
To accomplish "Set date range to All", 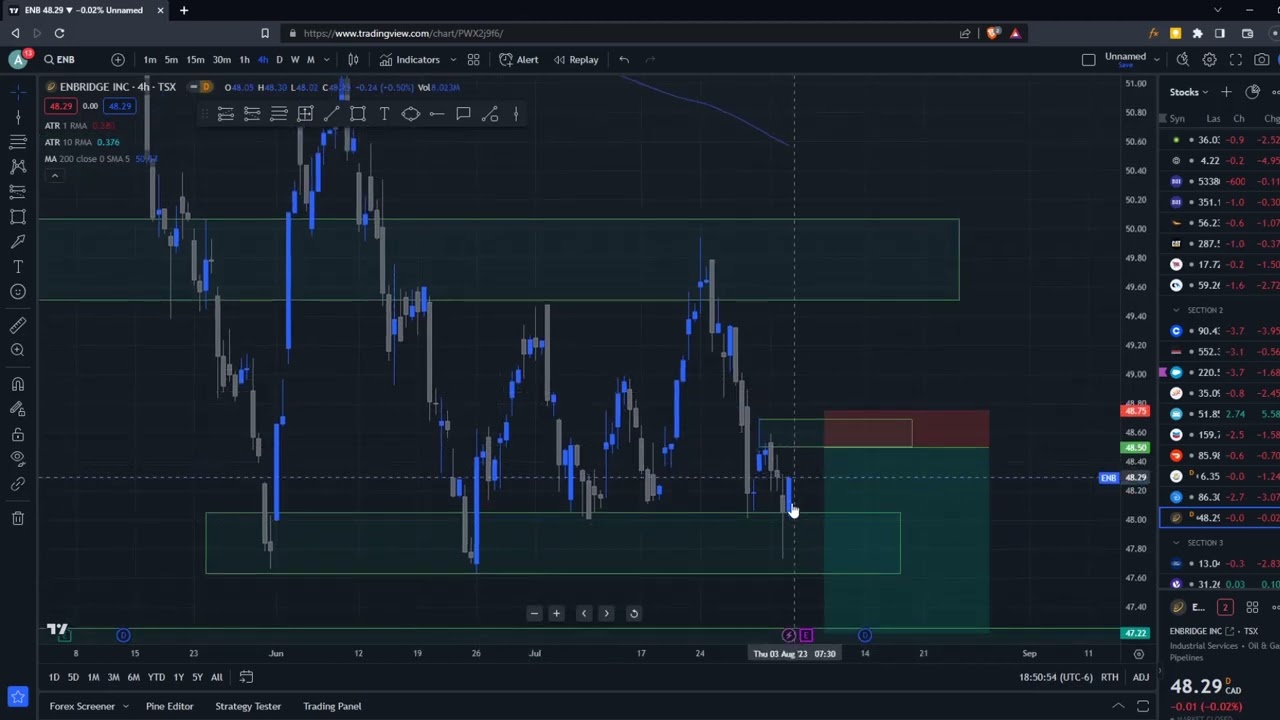I will pyautogui.click(x=216, y=677).
